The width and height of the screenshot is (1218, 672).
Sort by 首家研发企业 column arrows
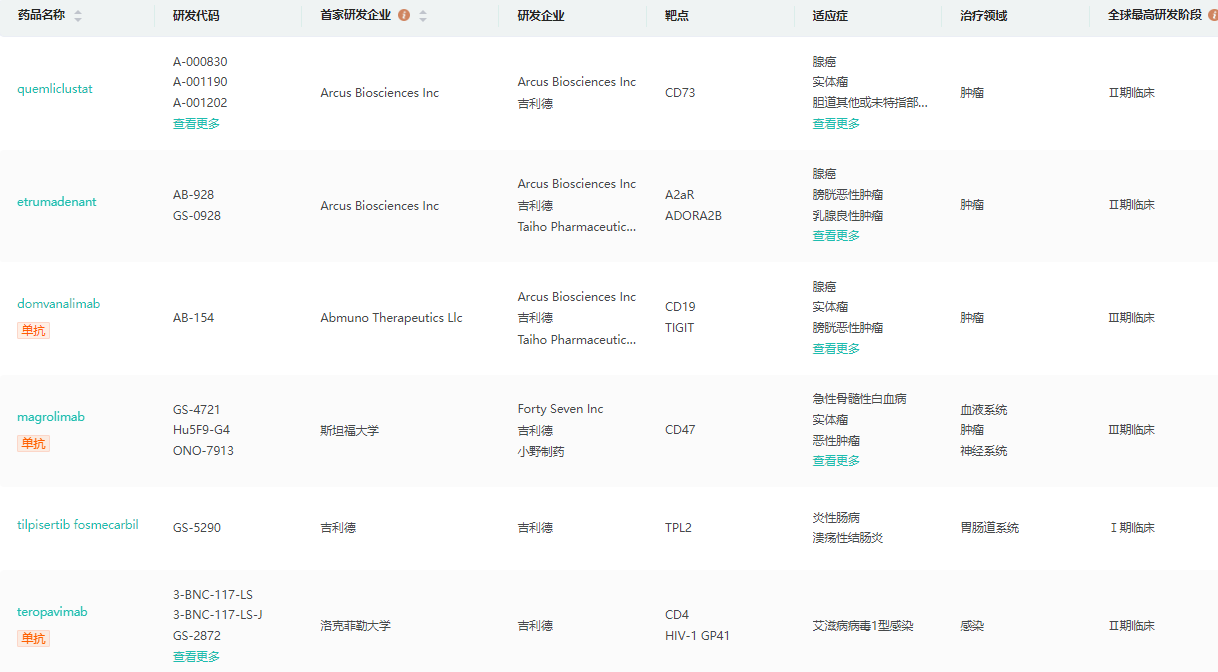click(x=423, y=16)
